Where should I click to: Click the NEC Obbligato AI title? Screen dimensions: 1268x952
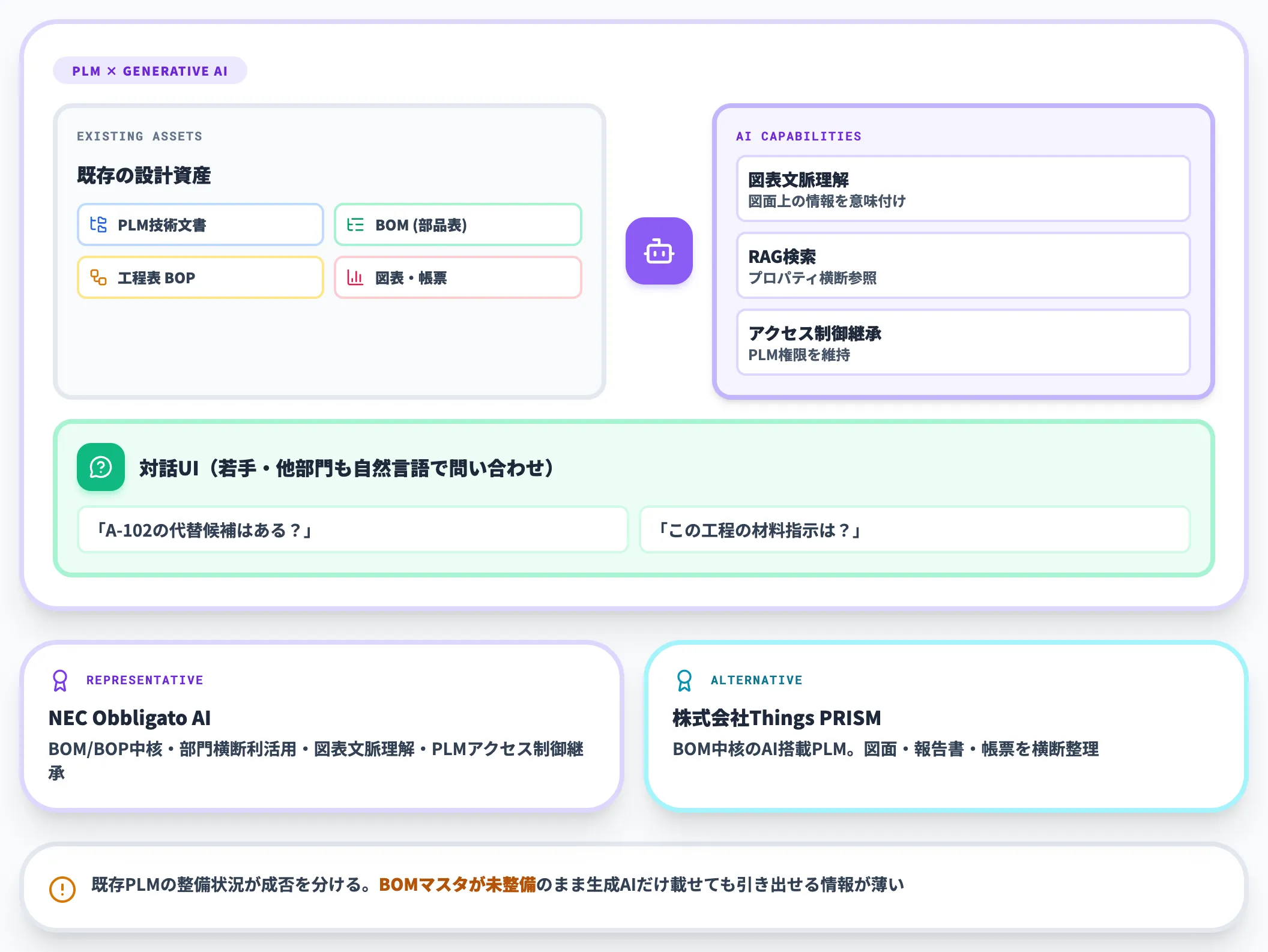point(130,718)
